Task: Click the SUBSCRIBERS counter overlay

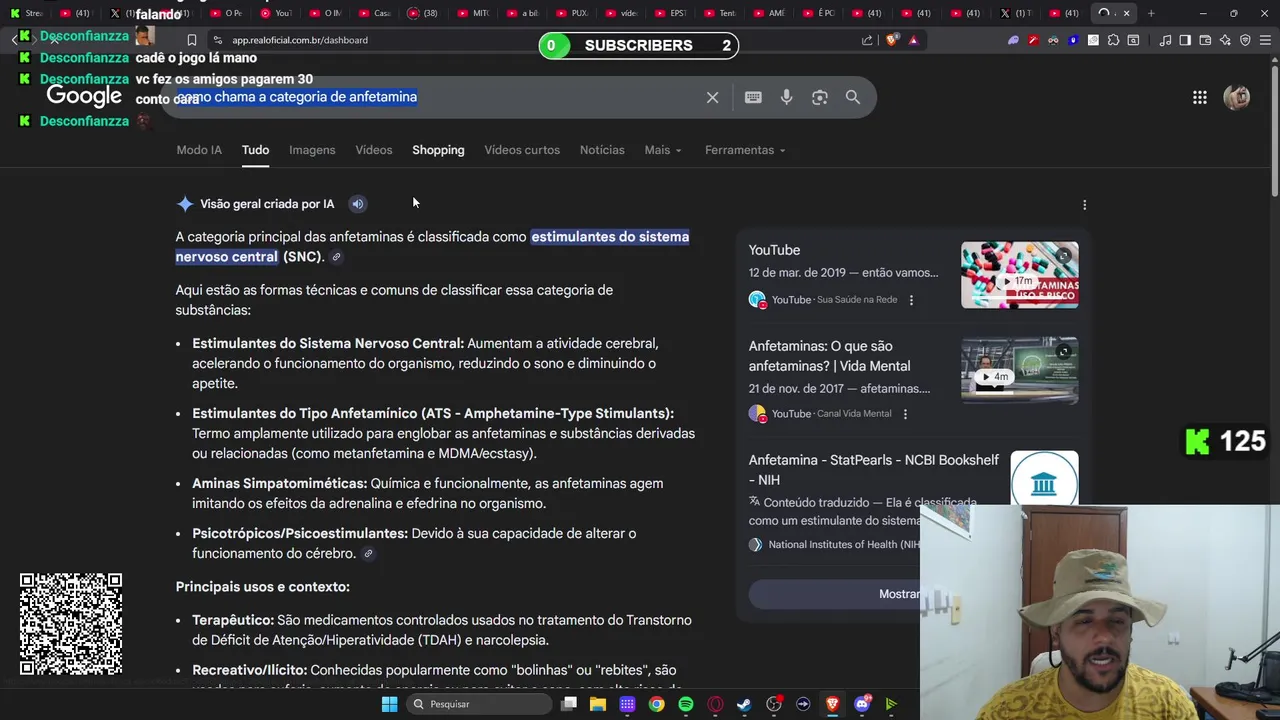Action: tap(639, 45)
